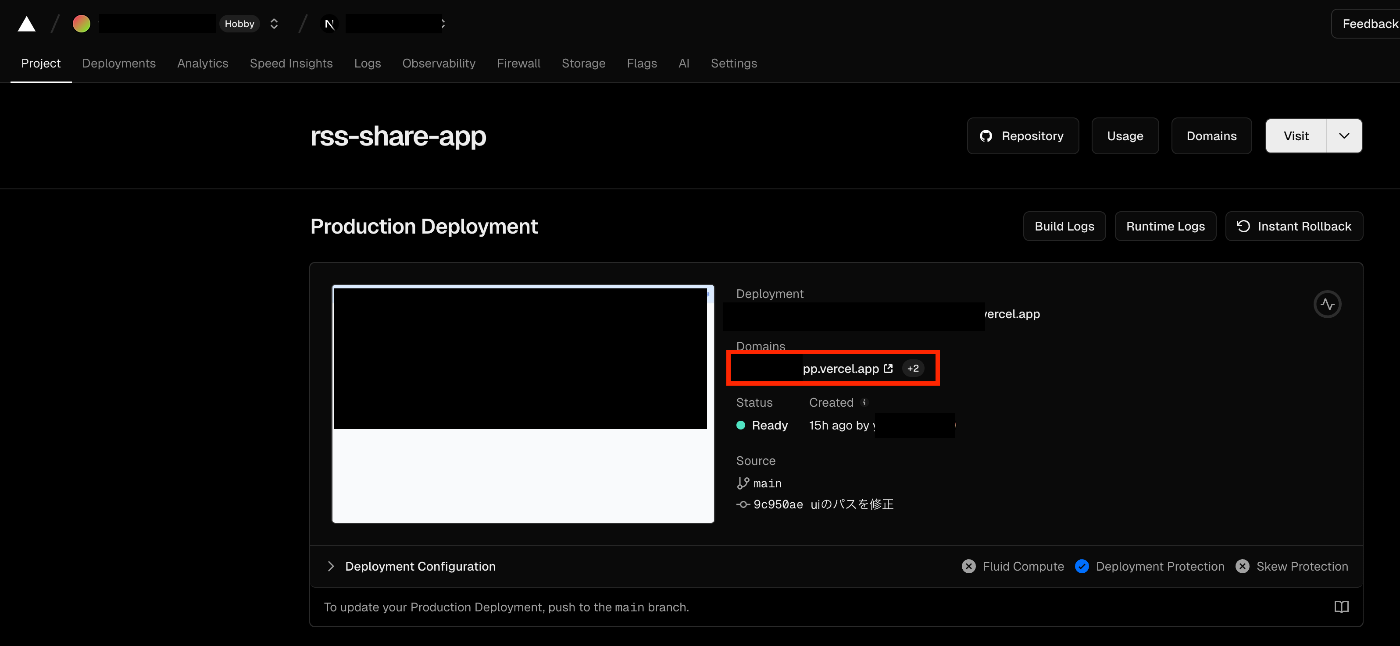
Task: Expand Deployment Configuration section
Action: point(411,566)
